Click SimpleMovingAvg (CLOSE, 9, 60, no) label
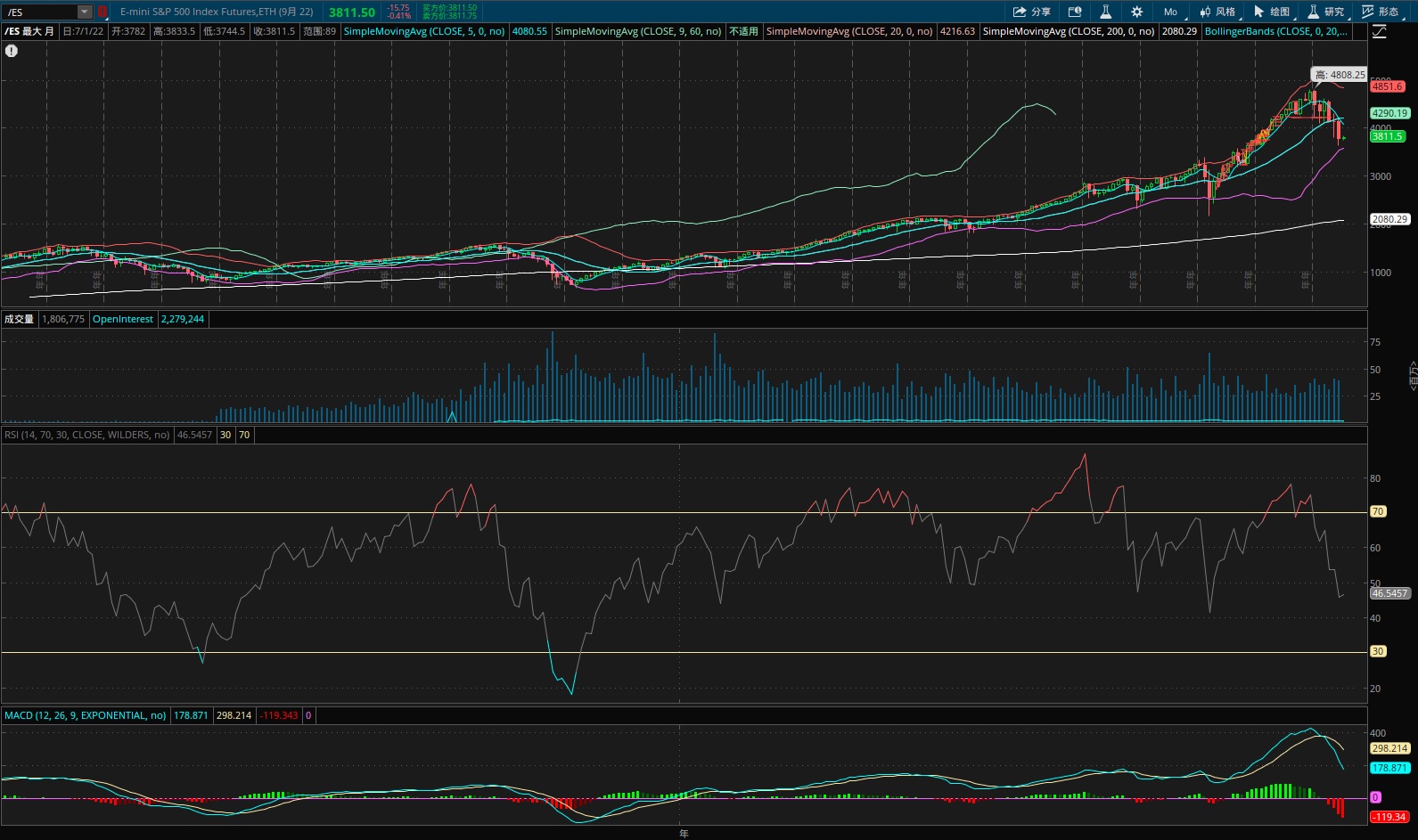Image resolution: width=1418 pixels, height=840 pixels. click(x=638, y=31)
